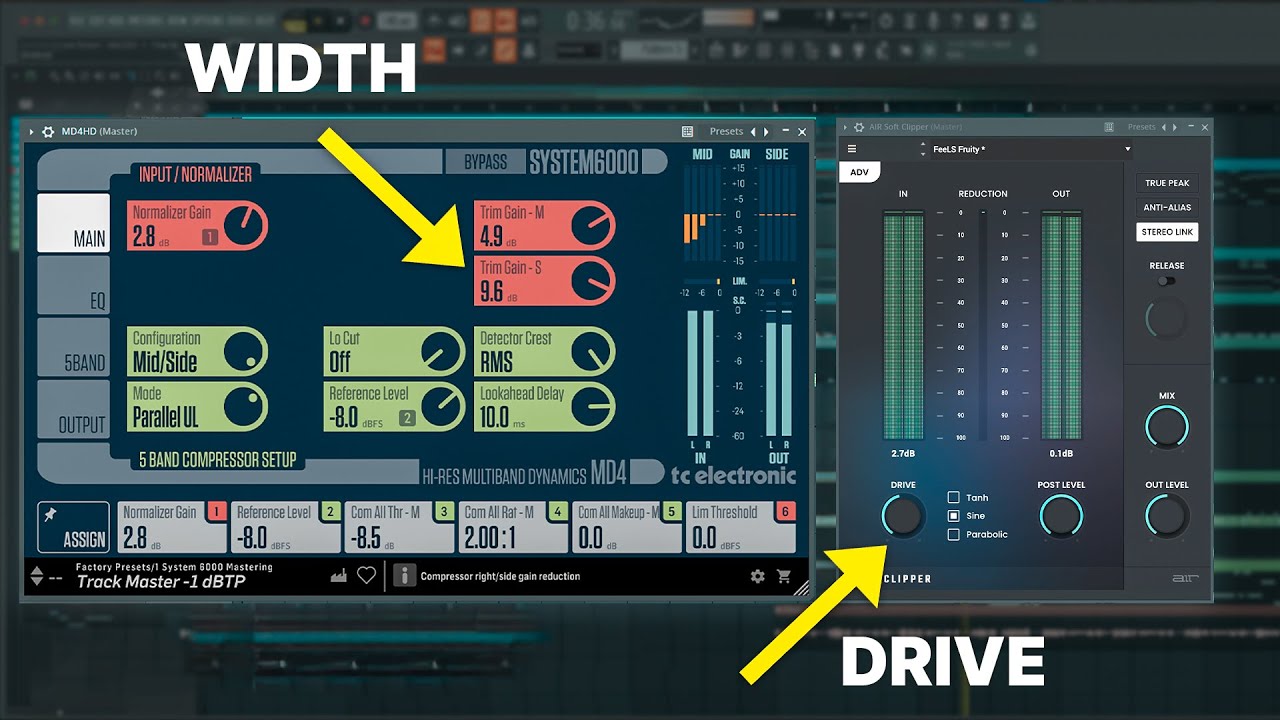Step MD4 preset with up/down arrows
This screenshot has height=720, width=1280.
tap(38, 576)
